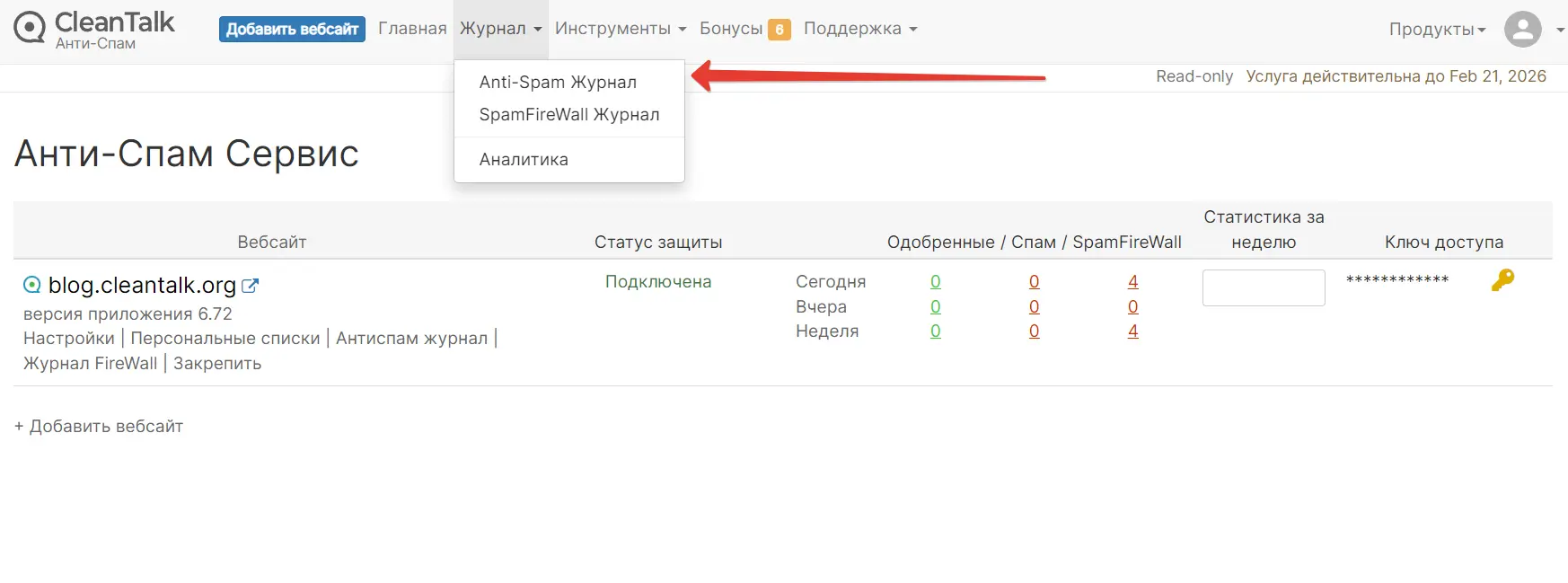Open yesterday's SpamFireWall count 0

click(1133, 306)
